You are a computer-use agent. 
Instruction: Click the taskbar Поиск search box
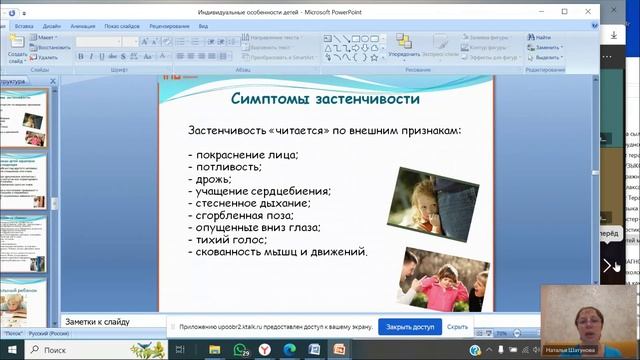pyautogui.click(x=96, y=350)
